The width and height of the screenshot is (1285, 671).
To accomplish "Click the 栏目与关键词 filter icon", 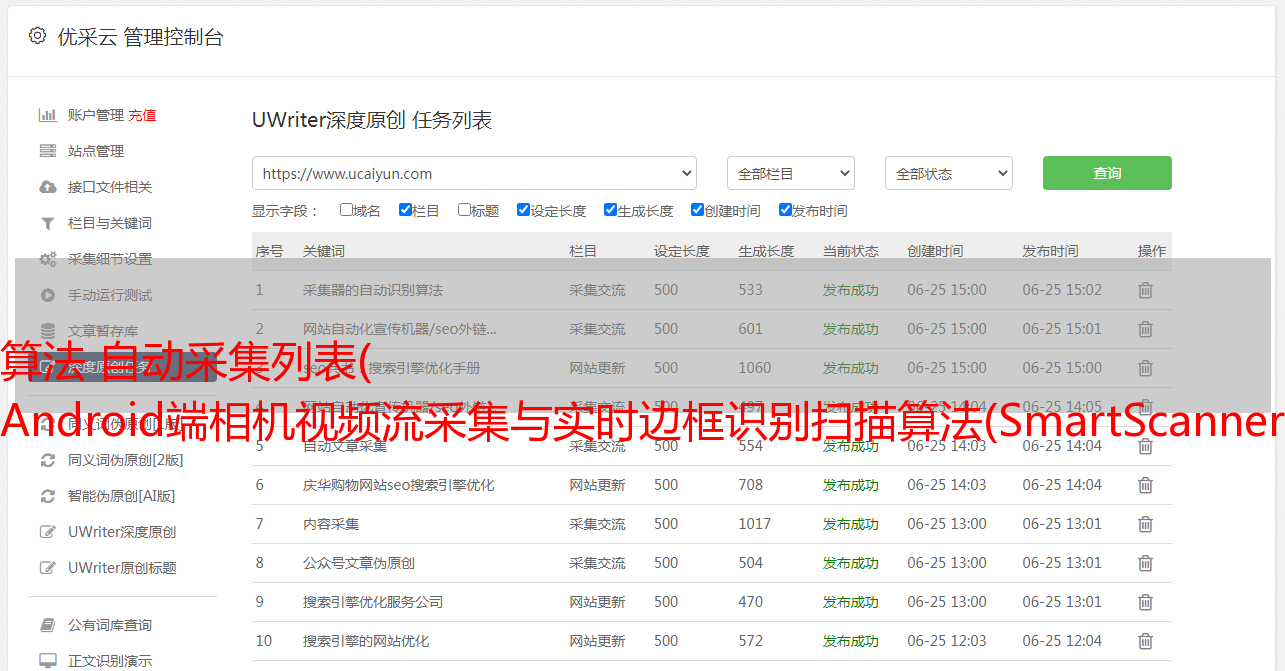I will click(47, 223).
